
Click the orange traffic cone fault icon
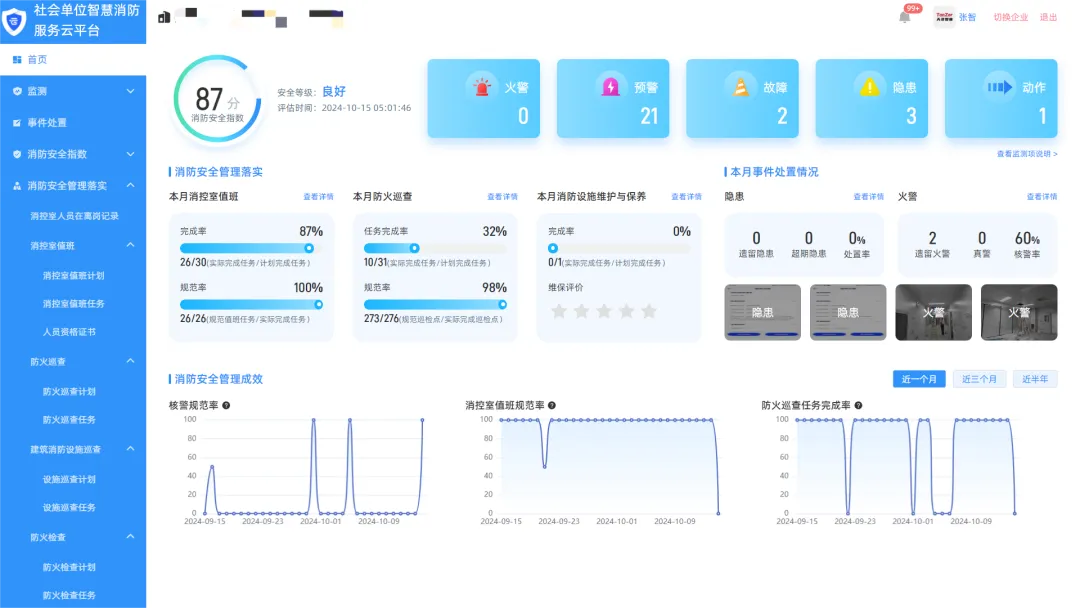tap(741, 87)
